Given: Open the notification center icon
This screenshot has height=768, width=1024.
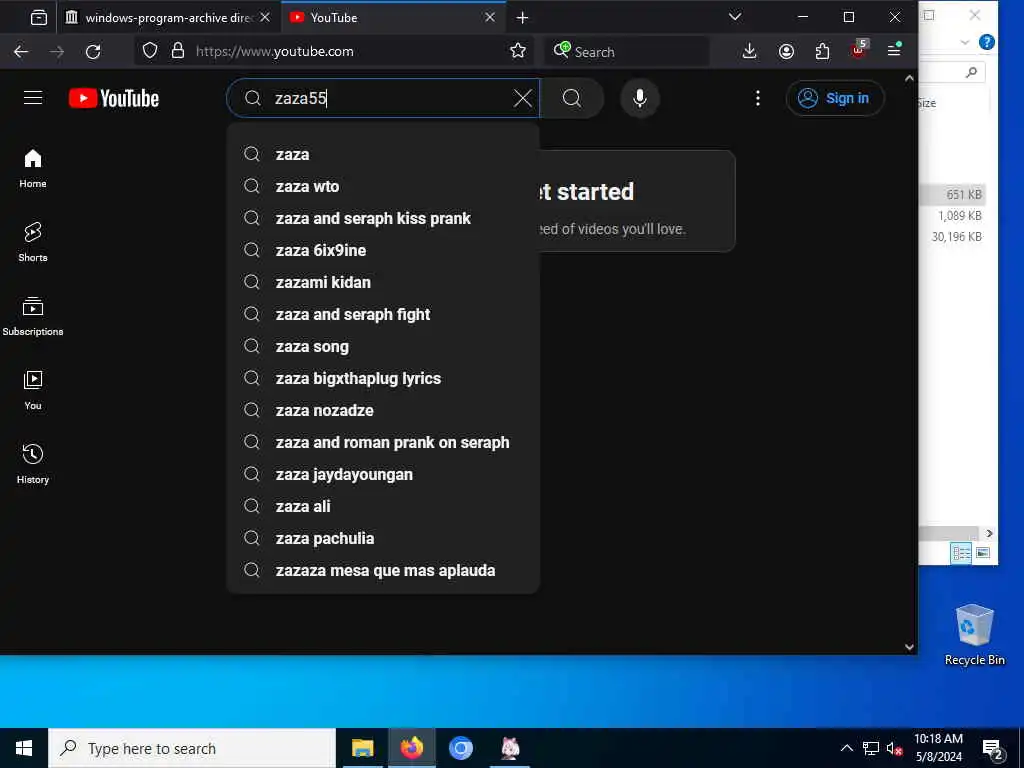Looking at the screenshot, I should click(993, 750).
